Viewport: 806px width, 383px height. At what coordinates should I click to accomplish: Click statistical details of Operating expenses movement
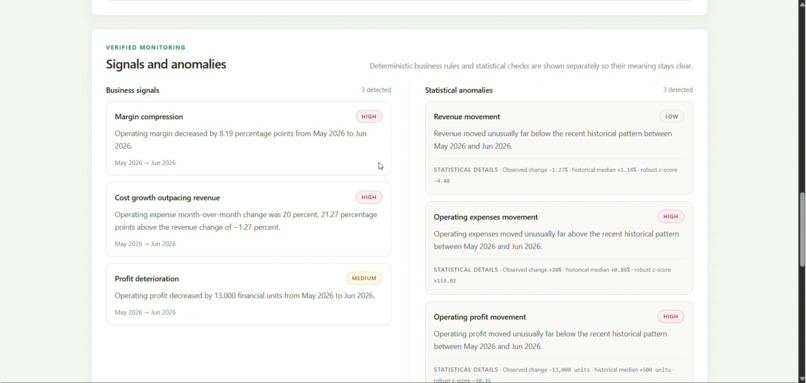(552, 275)
